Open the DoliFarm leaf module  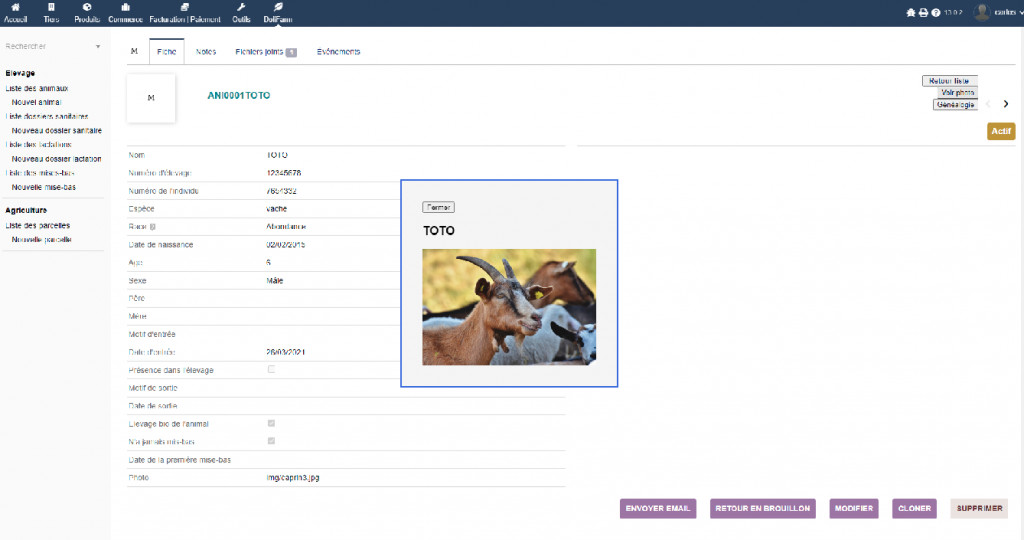tap(278, 13)
